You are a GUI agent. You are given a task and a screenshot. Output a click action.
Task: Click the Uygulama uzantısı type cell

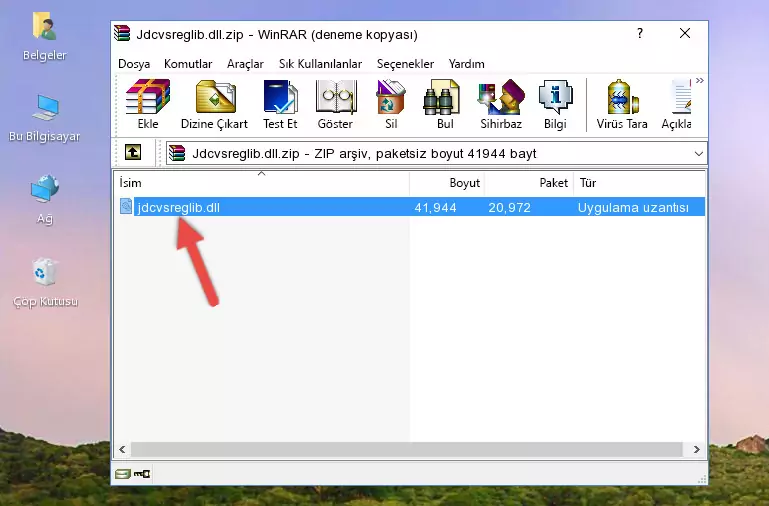[633, 207]
